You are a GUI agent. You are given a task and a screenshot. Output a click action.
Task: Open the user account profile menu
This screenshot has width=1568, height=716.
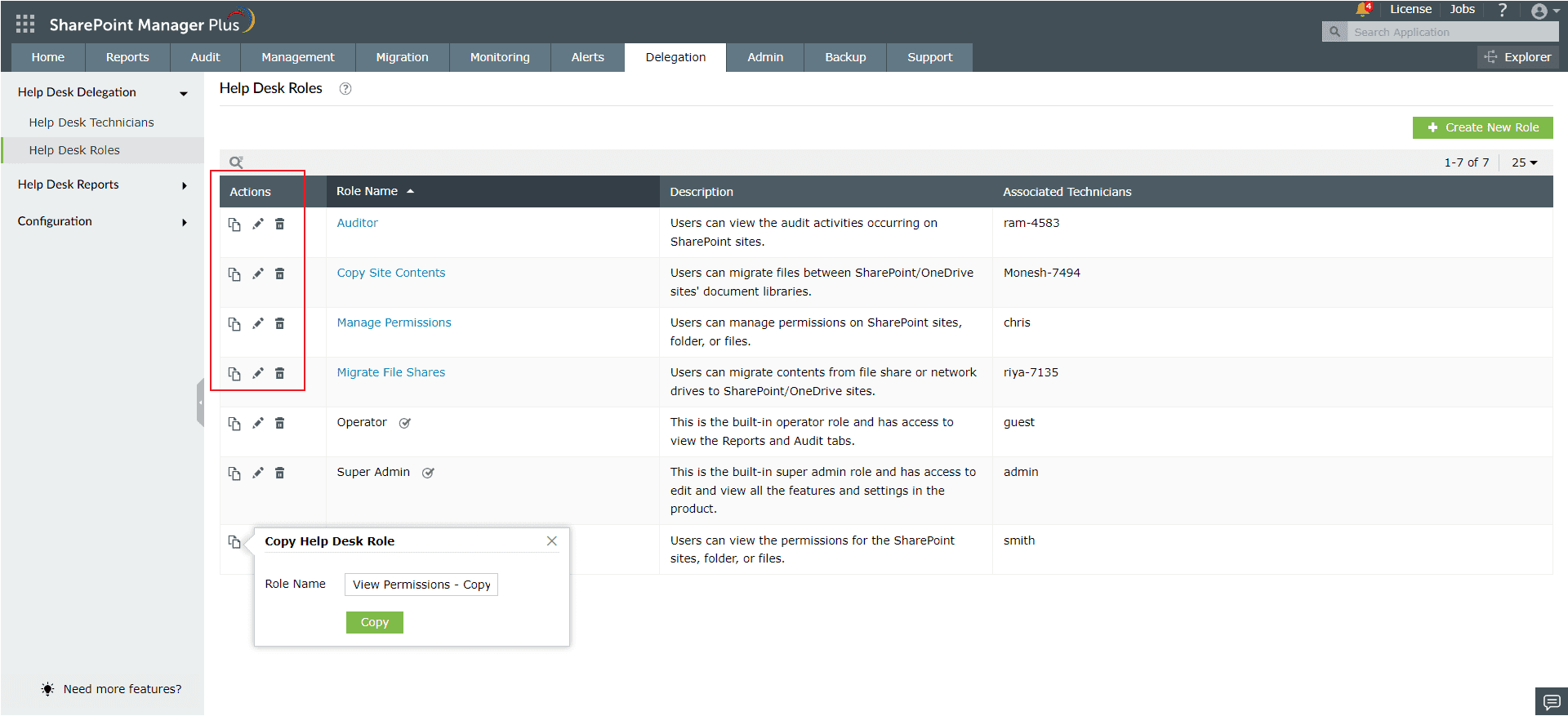(x=1545, y=11)
